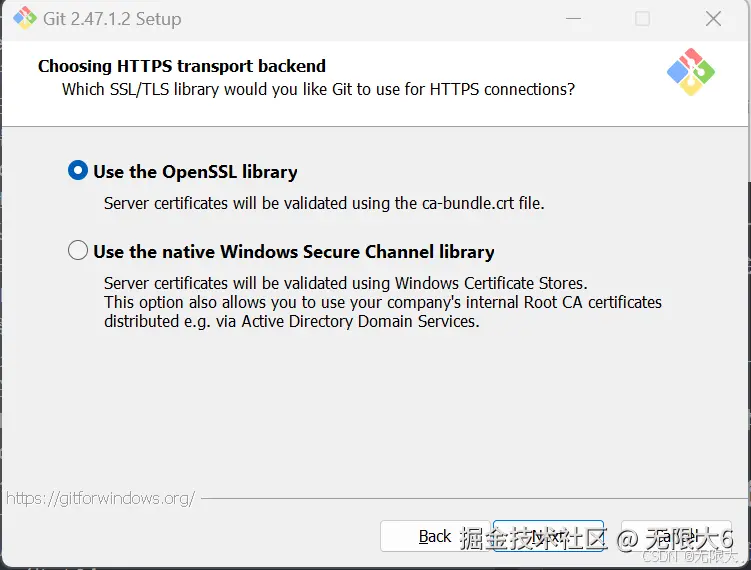Choose native Windows Secure Channel radio button
Image resolution: width=751 pixels, height=570 pixels.
coord(78,251)
